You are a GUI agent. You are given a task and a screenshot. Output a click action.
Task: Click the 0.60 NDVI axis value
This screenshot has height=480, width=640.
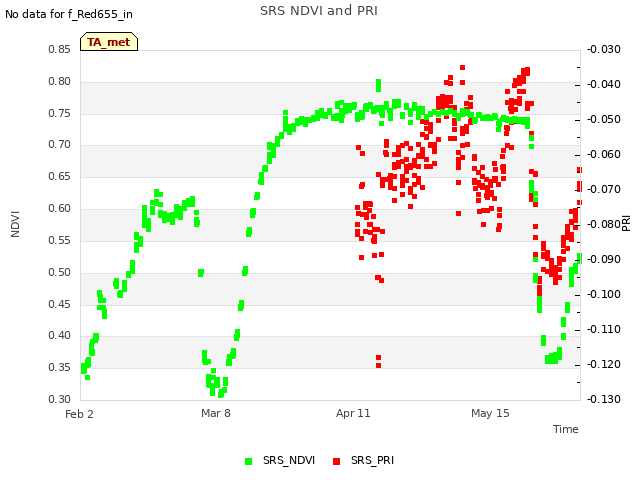click(60, 208)
